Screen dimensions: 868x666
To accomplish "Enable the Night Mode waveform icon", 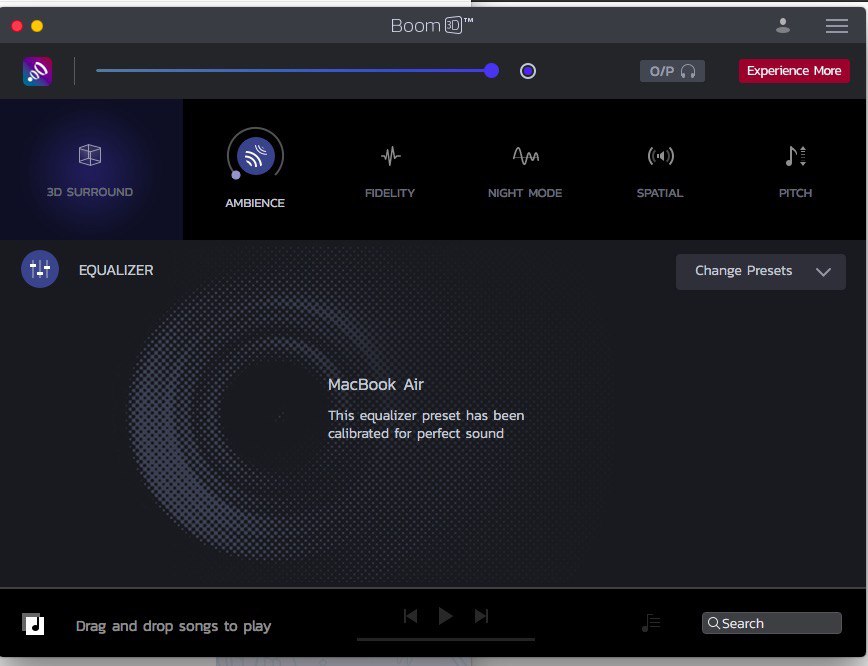I will coord(525,156).
